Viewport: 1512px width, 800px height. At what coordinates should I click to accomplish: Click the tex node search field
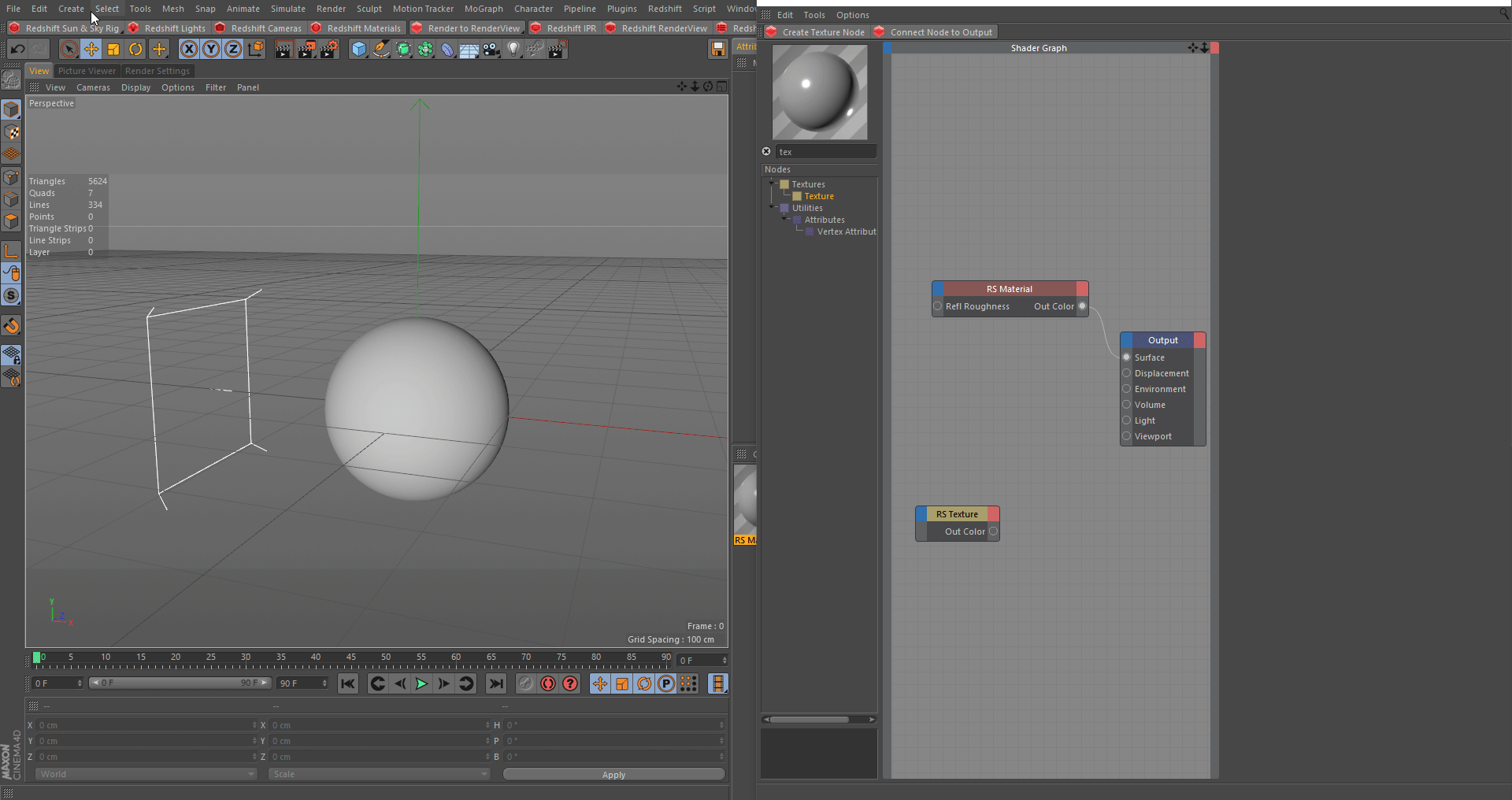point(825,152)
